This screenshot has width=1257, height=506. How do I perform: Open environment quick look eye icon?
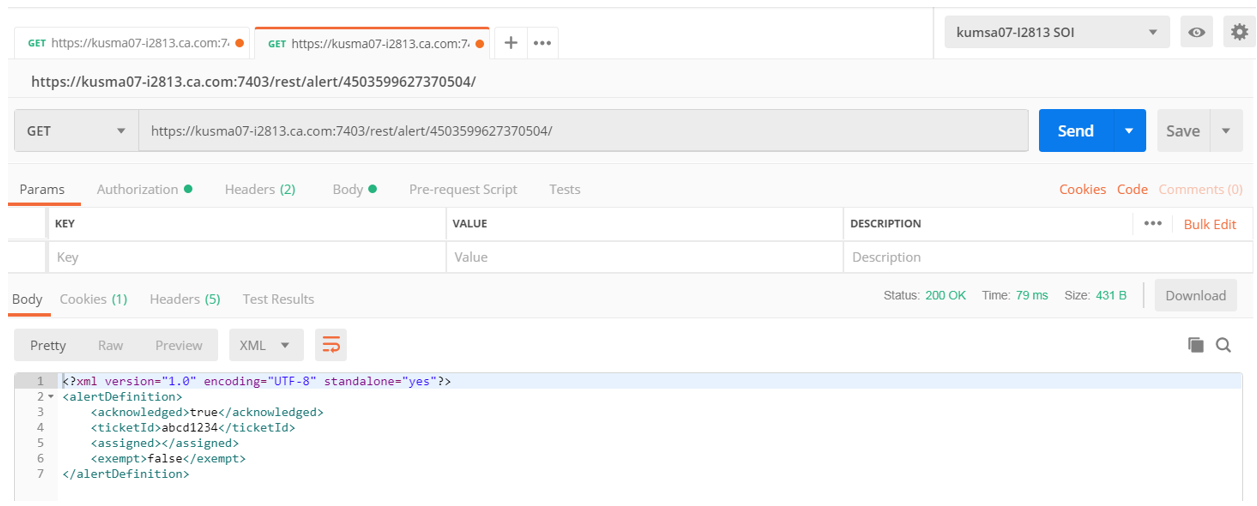[1196, 32]
